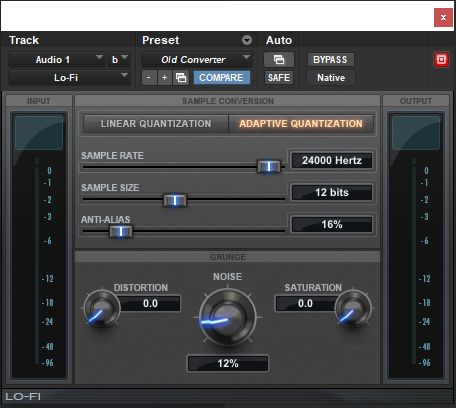Click the 12 bits sample size field
The image size is (456, 408).
[x=332, y=192]
